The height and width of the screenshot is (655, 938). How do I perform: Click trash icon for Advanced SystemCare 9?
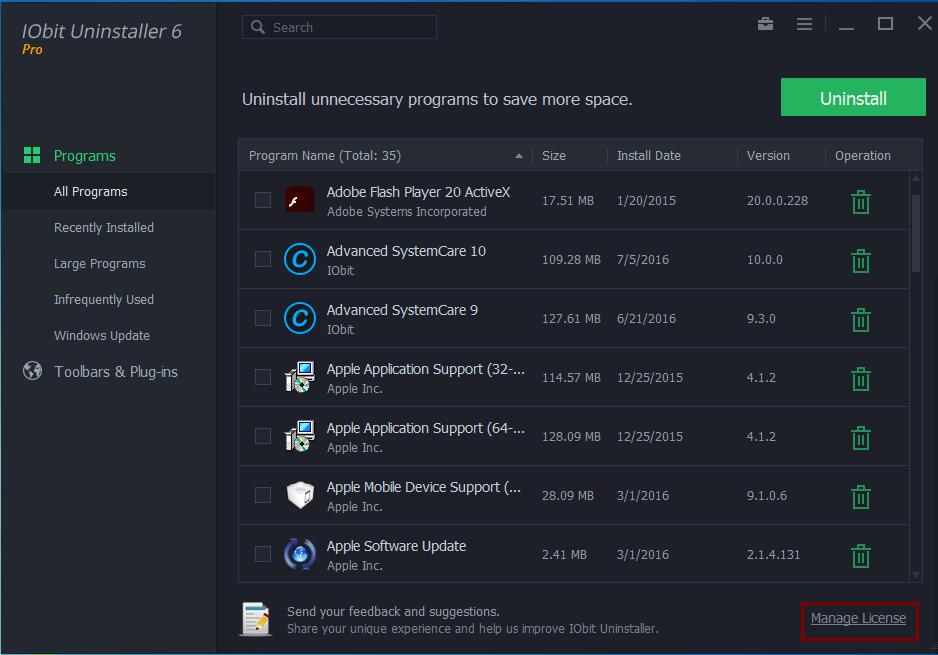coord(860,320)
